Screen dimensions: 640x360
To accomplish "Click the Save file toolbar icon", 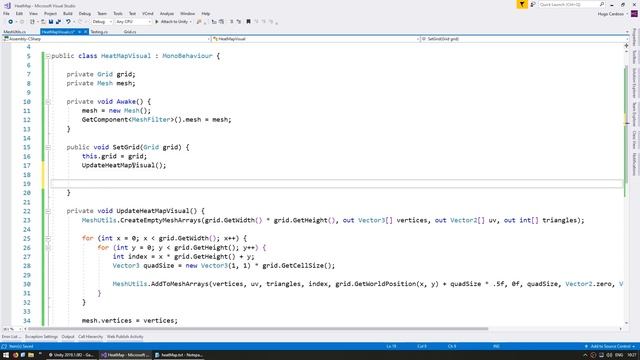I will pos(51,22).
